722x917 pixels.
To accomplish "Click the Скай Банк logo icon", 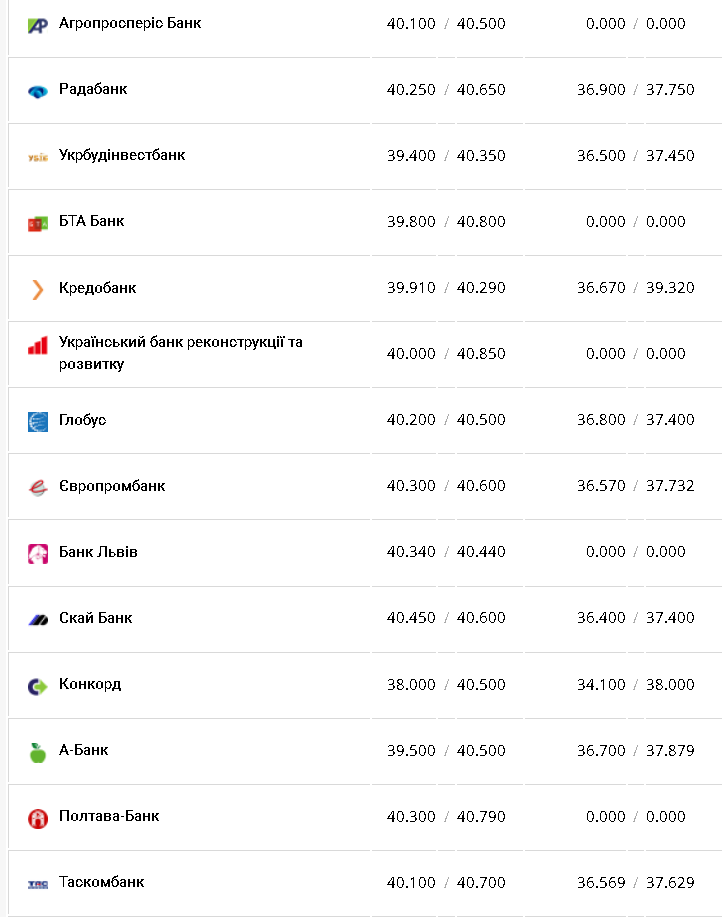I will click(38, 620).
